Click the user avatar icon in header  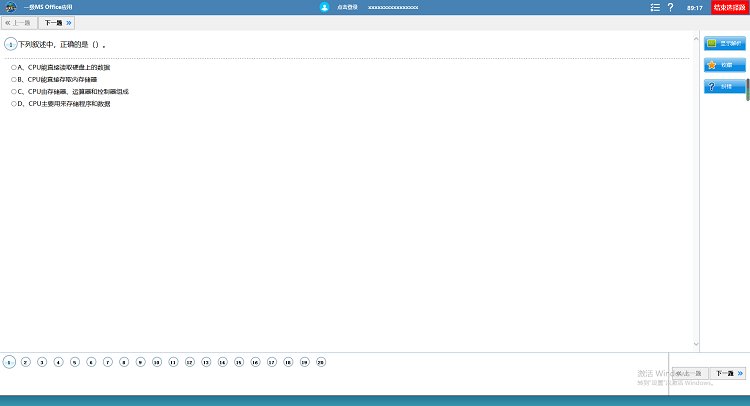324,7
